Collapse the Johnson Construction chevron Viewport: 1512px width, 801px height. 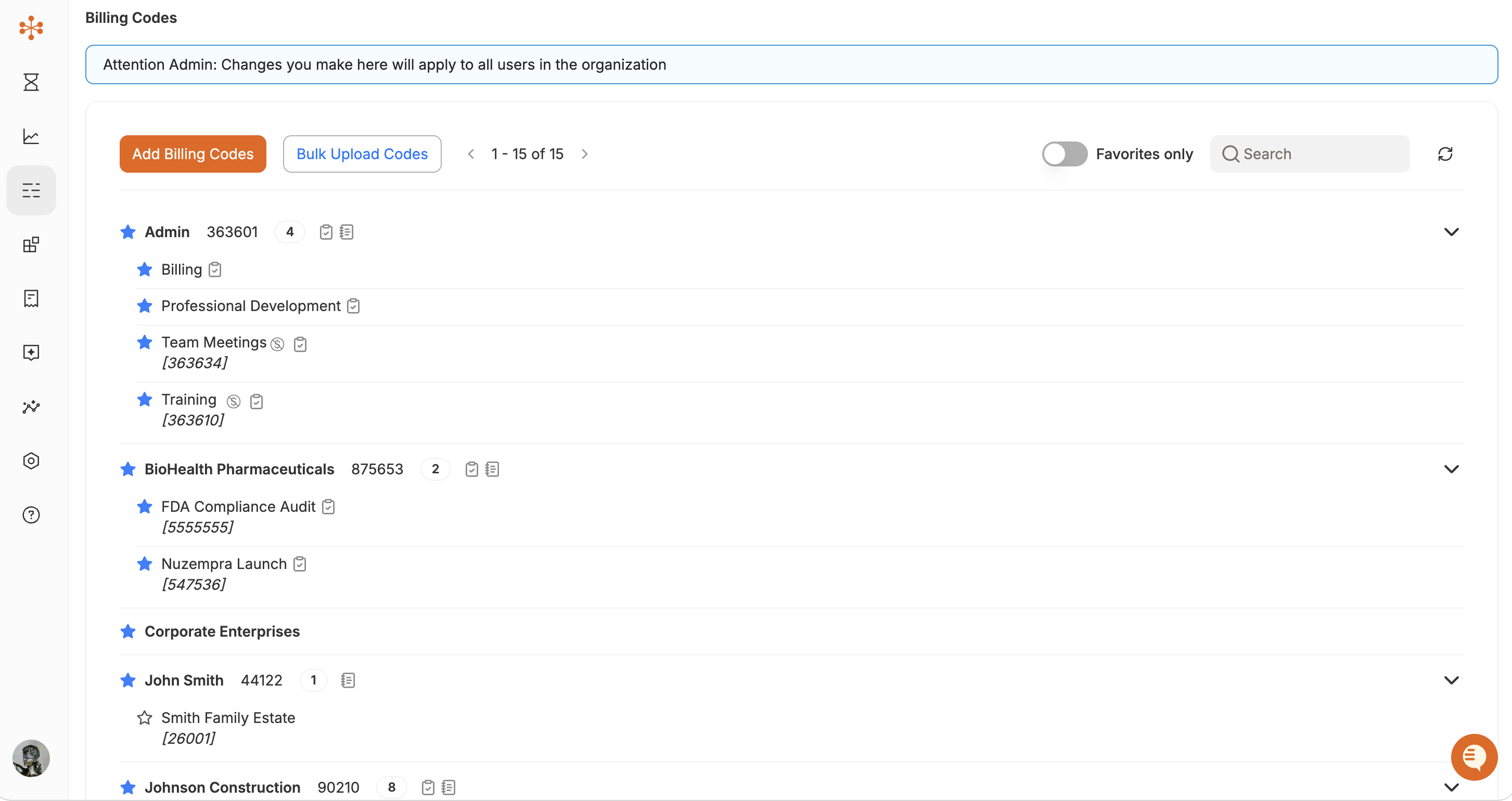1451,787
